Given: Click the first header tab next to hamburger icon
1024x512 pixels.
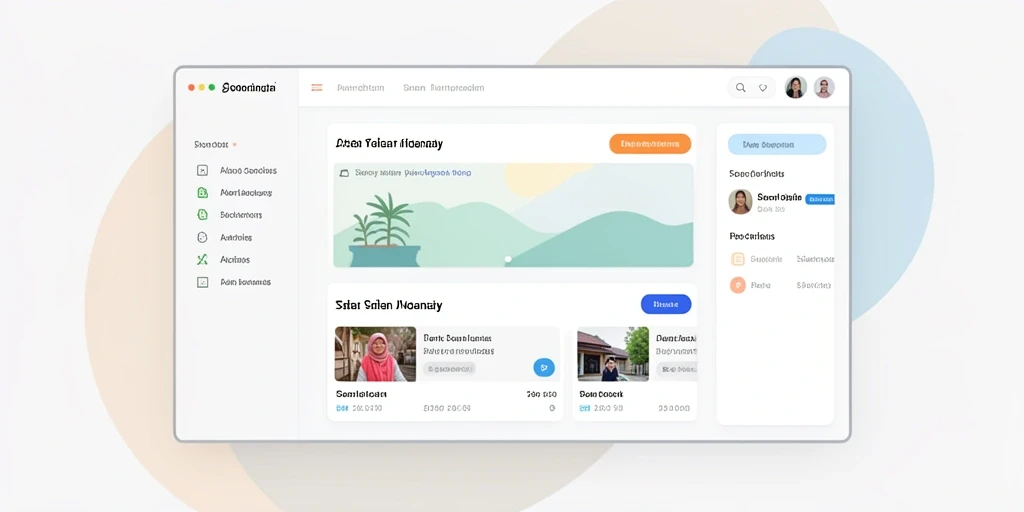Looking at the screenshot, I should pyautogui.click(x=360, y=88).
